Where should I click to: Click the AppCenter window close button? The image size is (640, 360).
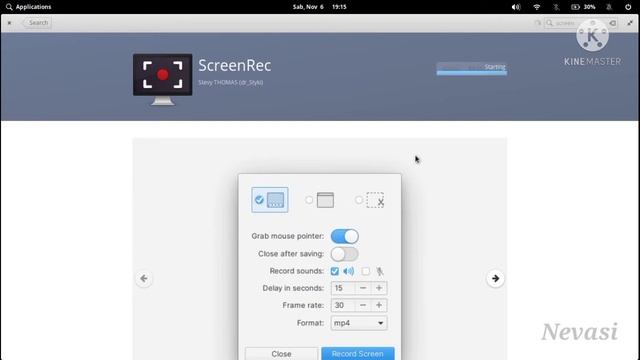pyautogui.click(x=9, y=23)
